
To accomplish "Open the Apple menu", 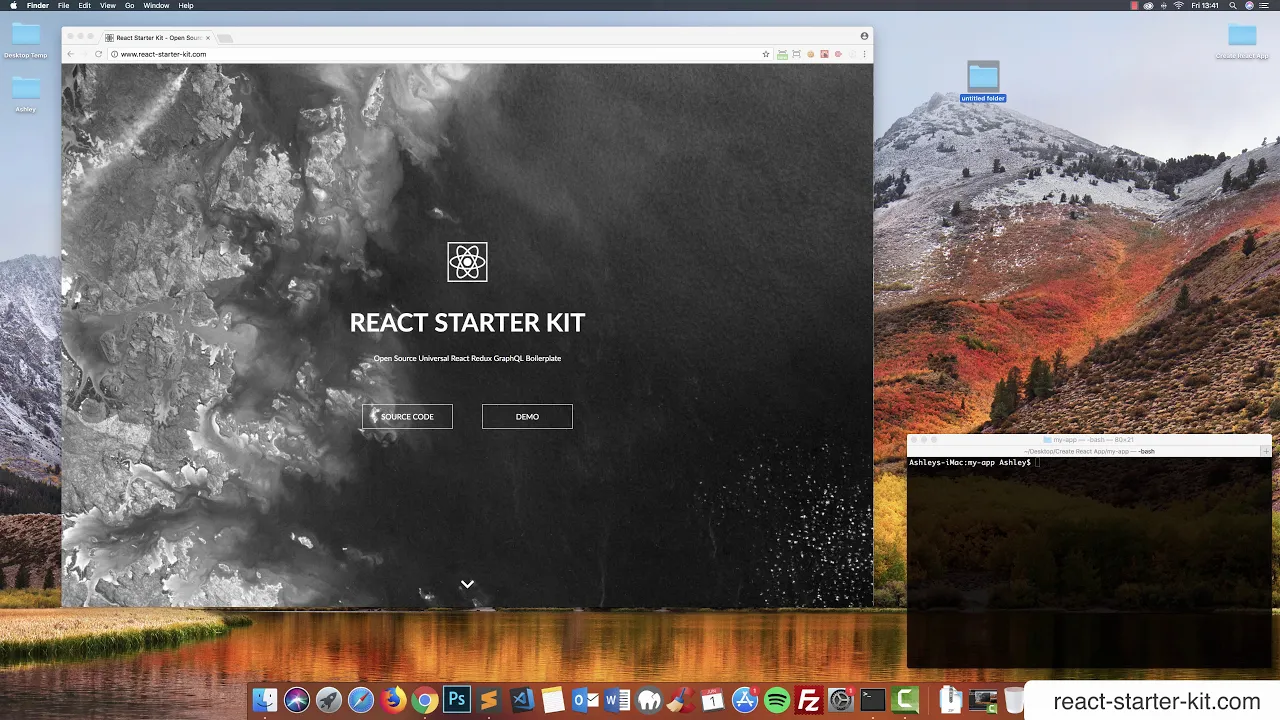I will tap(13, 6).
